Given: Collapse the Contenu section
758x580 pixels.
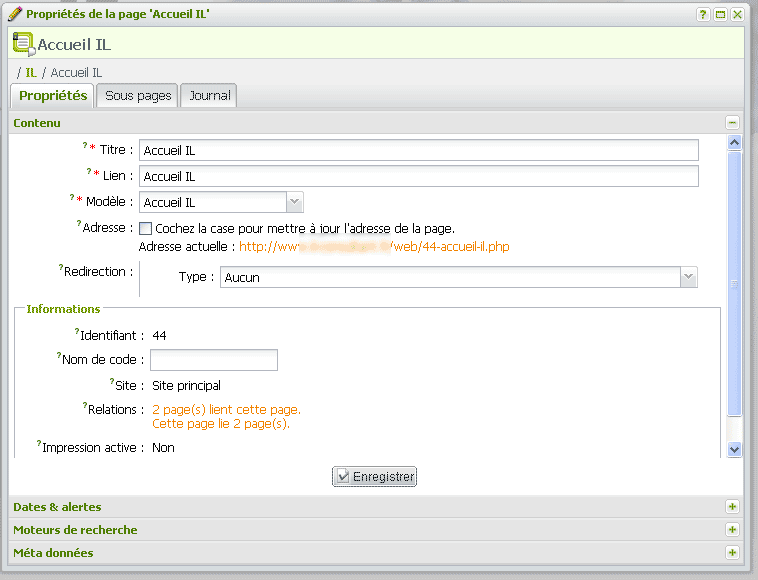Looking at the screenshot, I should (x=732, y=122).
